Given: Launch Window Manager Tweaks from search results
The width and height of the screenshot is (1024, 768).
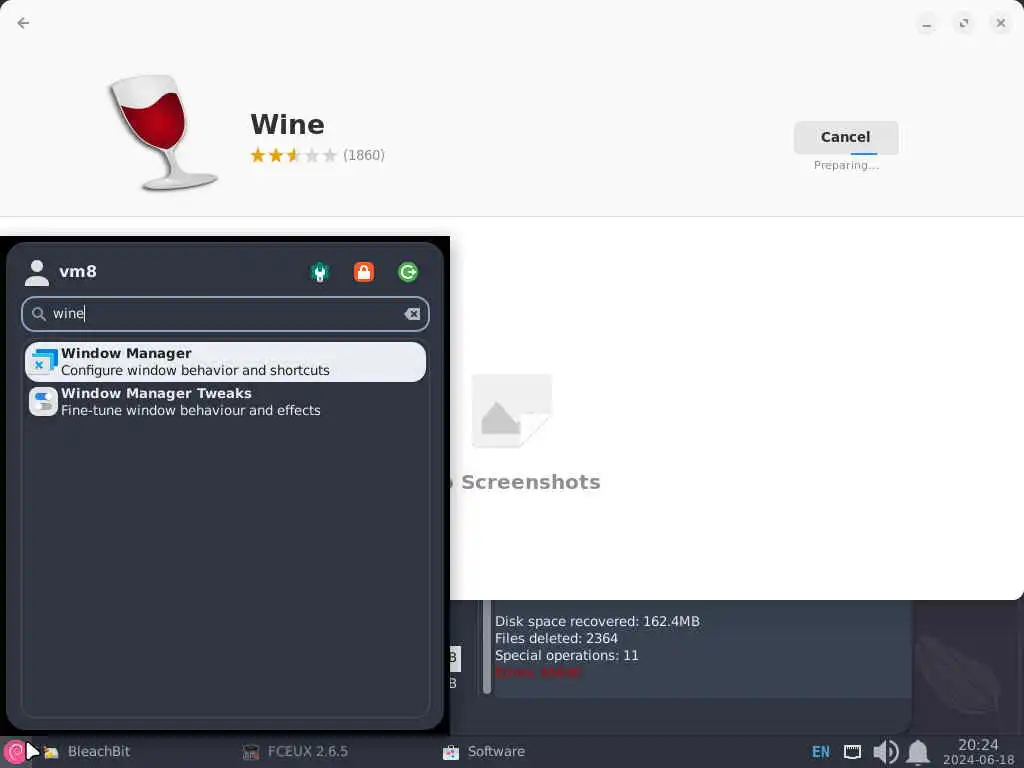Looking at the screenshot, I should tap(225, 402).
